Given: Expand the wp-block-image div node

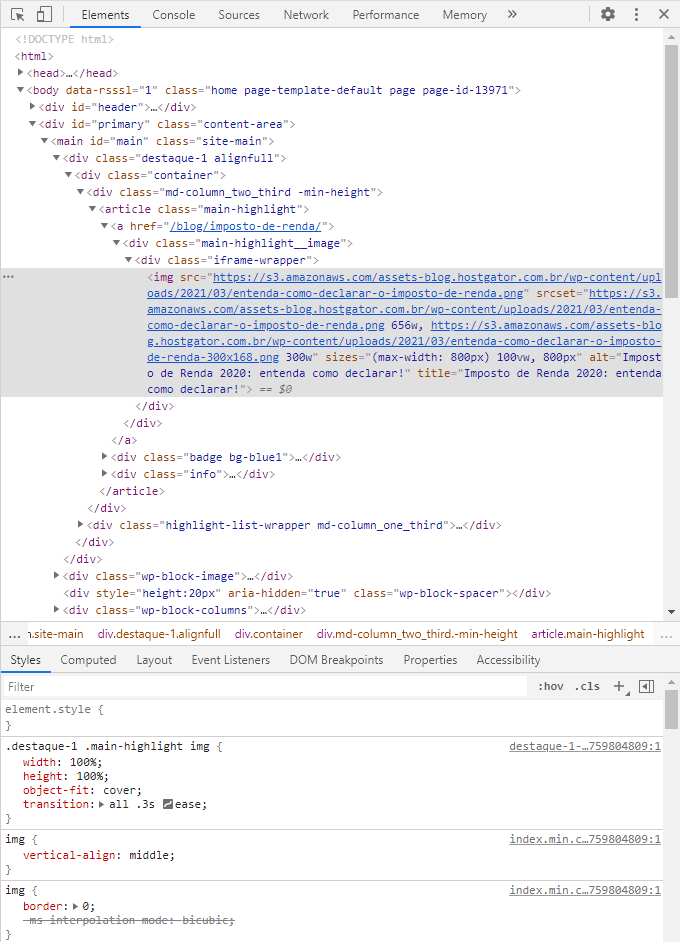Looking at the screenshot, I should click(57, 576).
